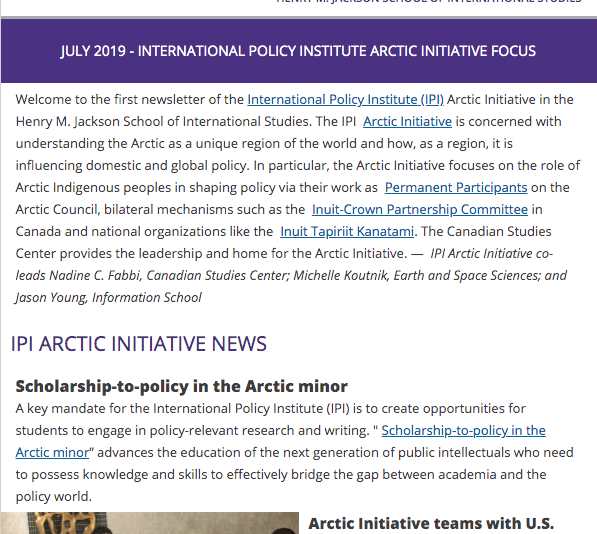This screenshot has height=534, width=597.
Task: Open the photo thumbnail beside the Arctic Initiative teams heading
Action: (x=150, y=523)
